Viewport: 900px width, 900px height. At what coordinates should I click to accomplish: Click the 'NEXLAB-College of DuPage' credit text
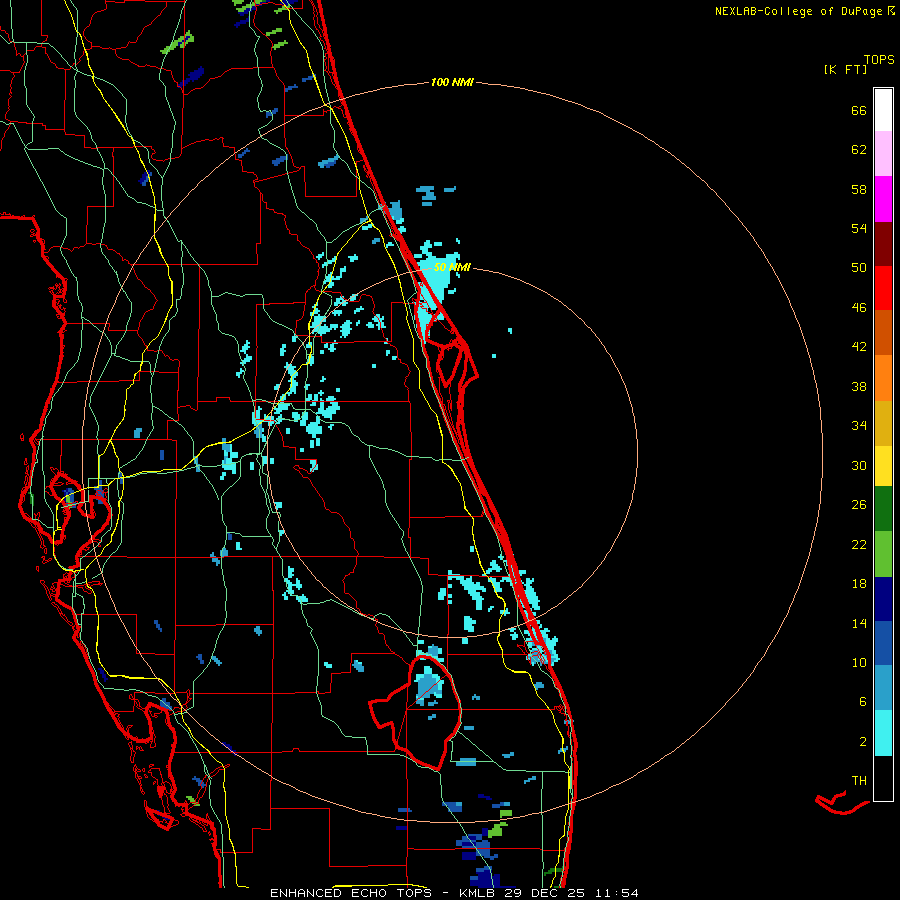pos(799,11)
